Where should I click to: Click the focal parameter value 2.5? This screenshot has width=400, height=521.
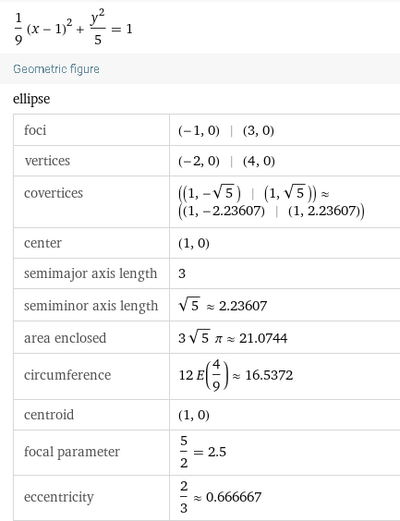pos(217,452)
